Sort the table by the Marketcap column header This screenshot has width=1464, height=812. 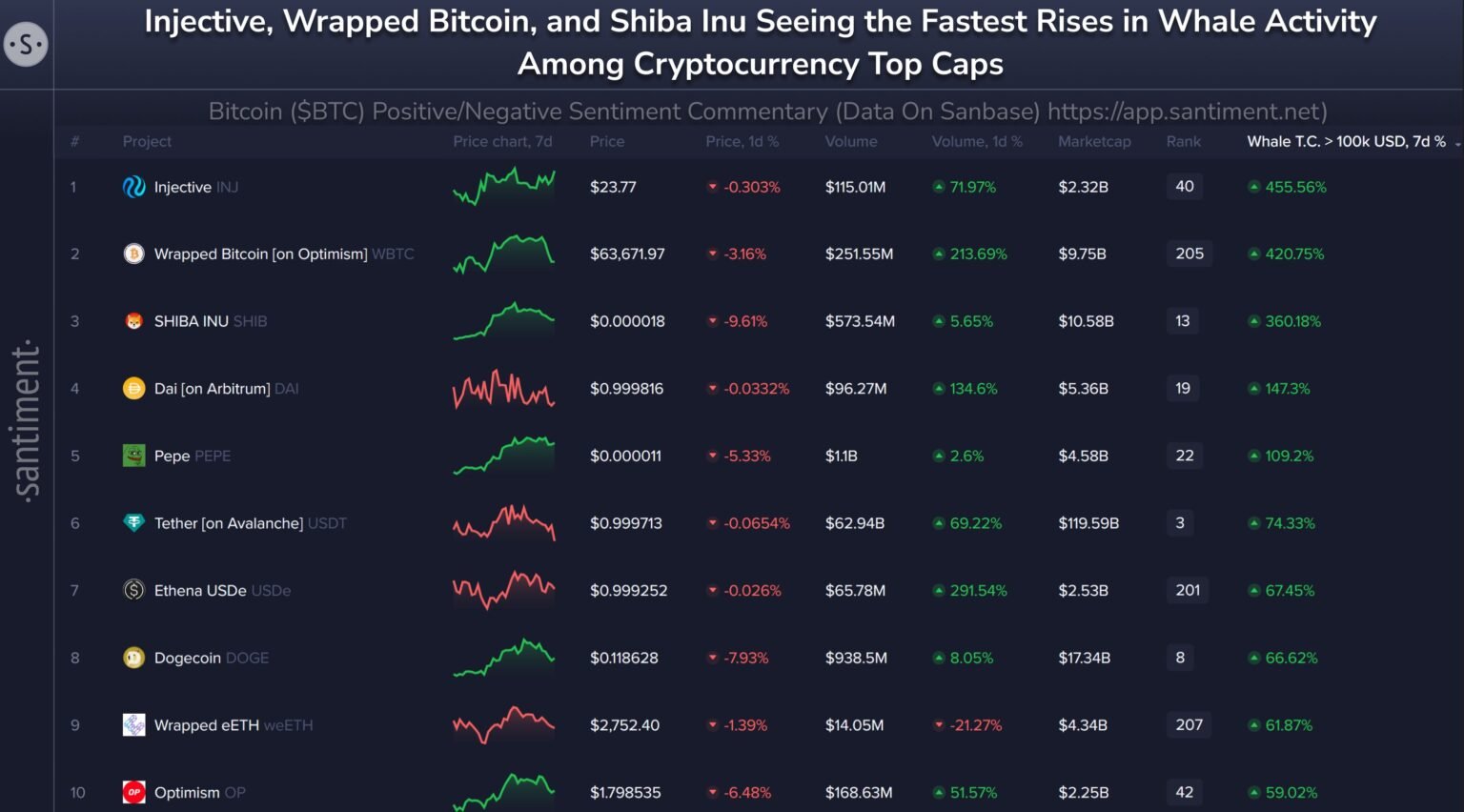1094,141
